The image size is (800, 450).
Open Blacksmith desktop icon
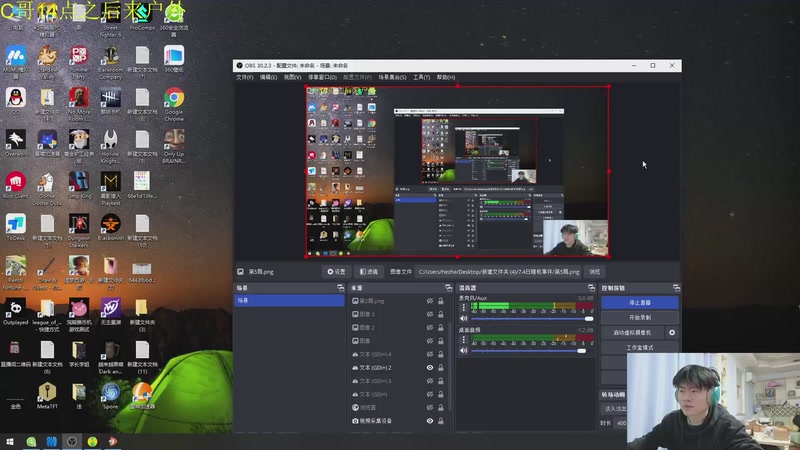[x=111, y=228]
